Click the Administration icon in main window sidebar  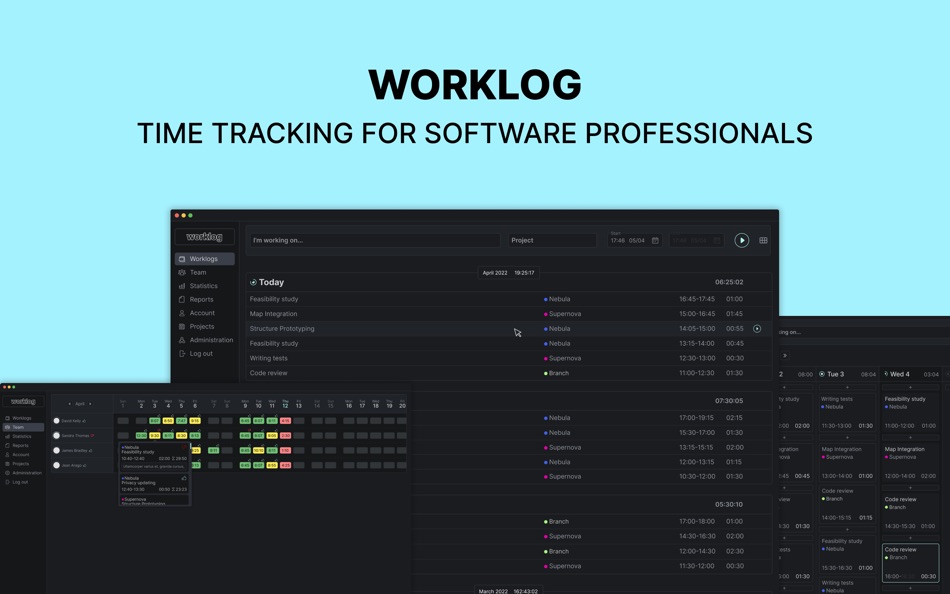(x=182, y=340)
